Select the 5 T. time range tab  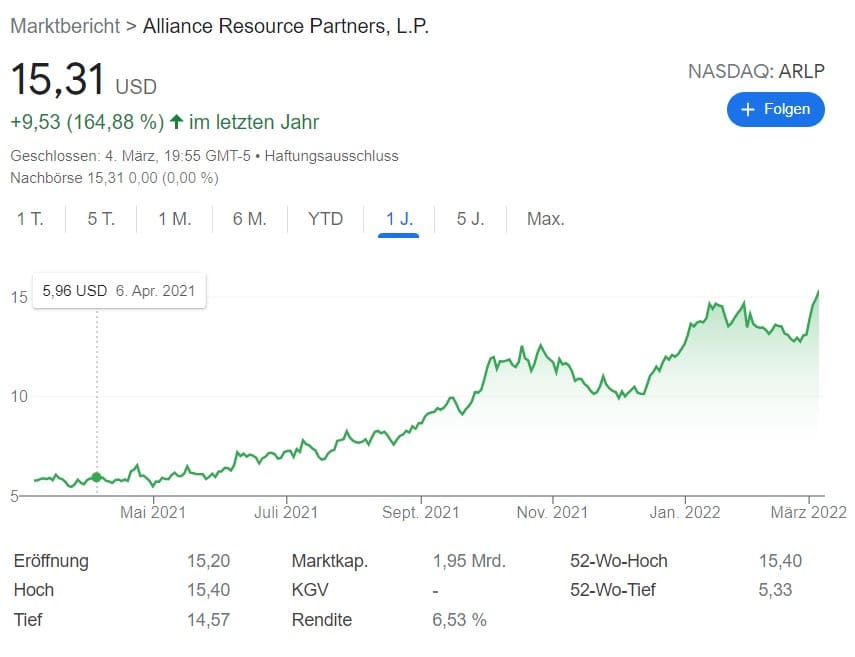101,219
